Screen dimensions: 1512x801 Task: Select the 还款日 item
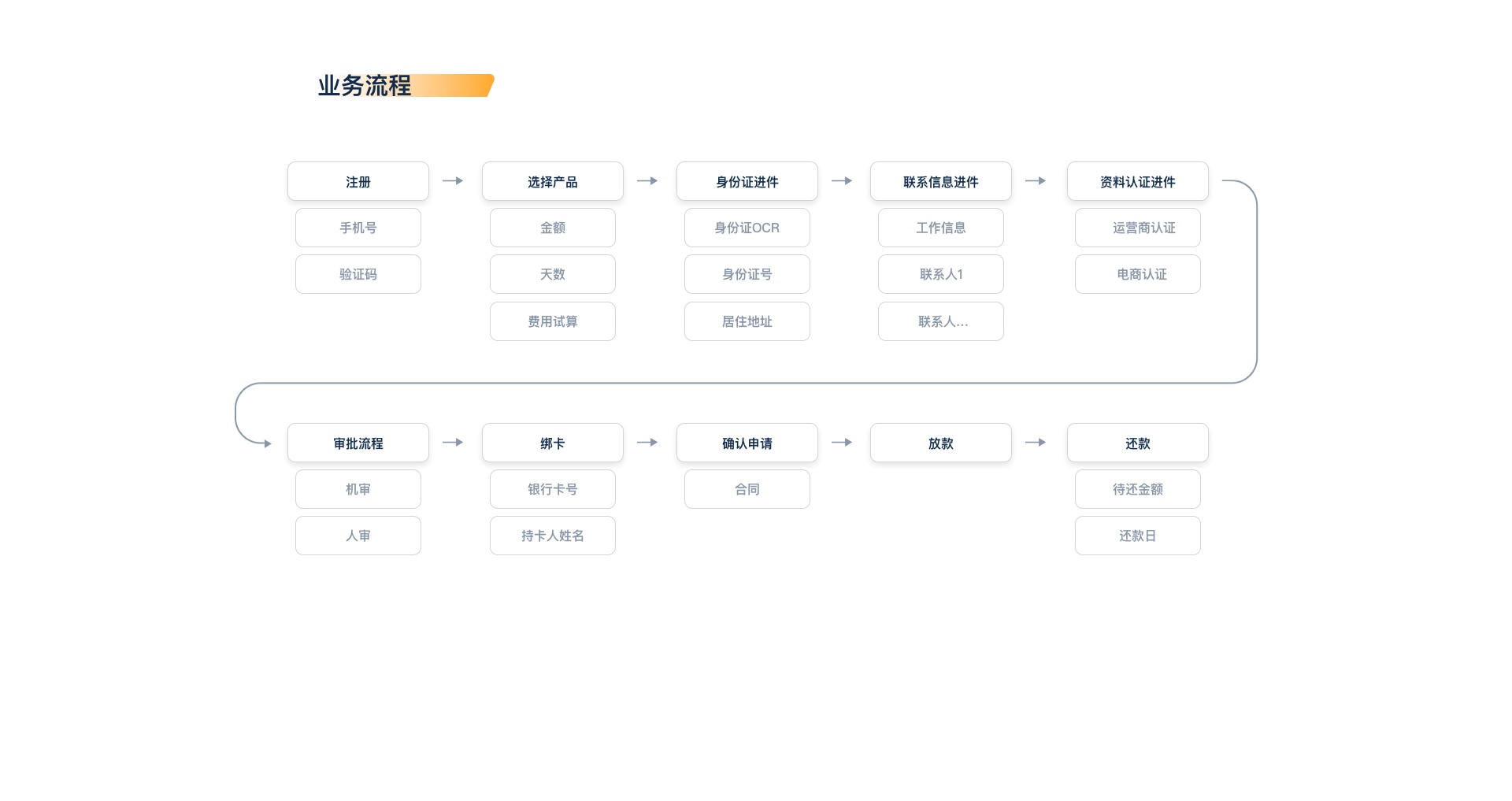click(x=1138, y=536)
